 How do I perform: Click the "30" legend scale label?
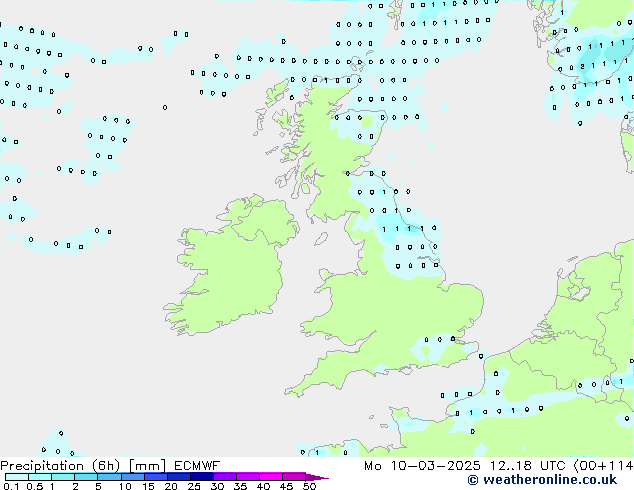coord(217,486)
